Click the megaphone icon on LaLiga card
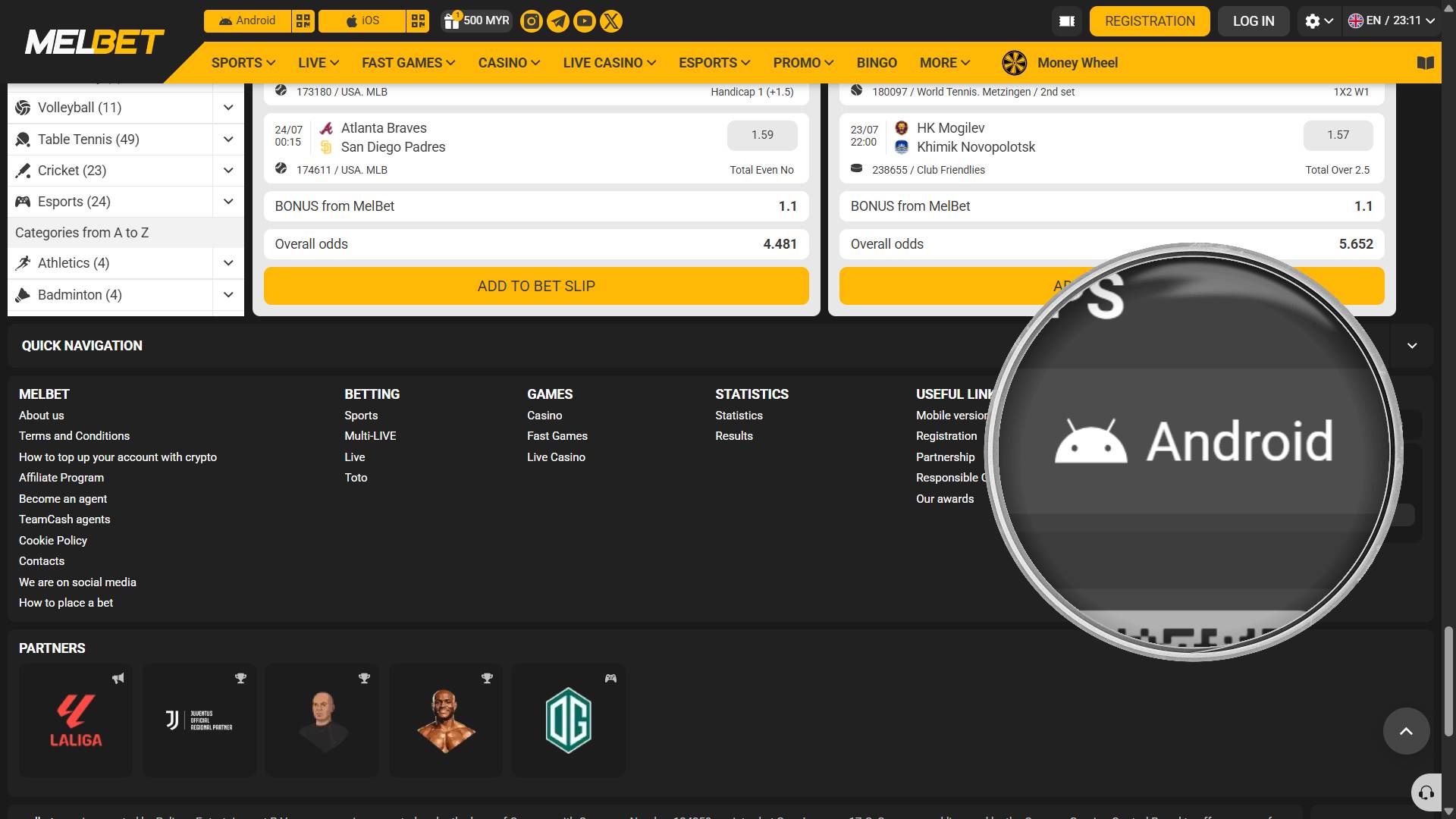Viewport: 1456px width, 819px height. click(118, 679)
